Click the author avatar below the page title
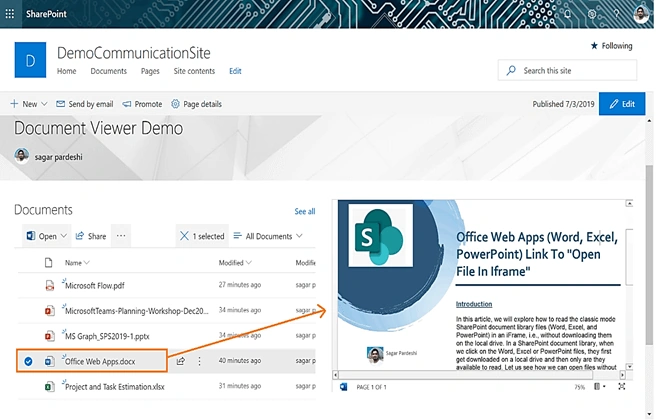 tap(21, 156)
